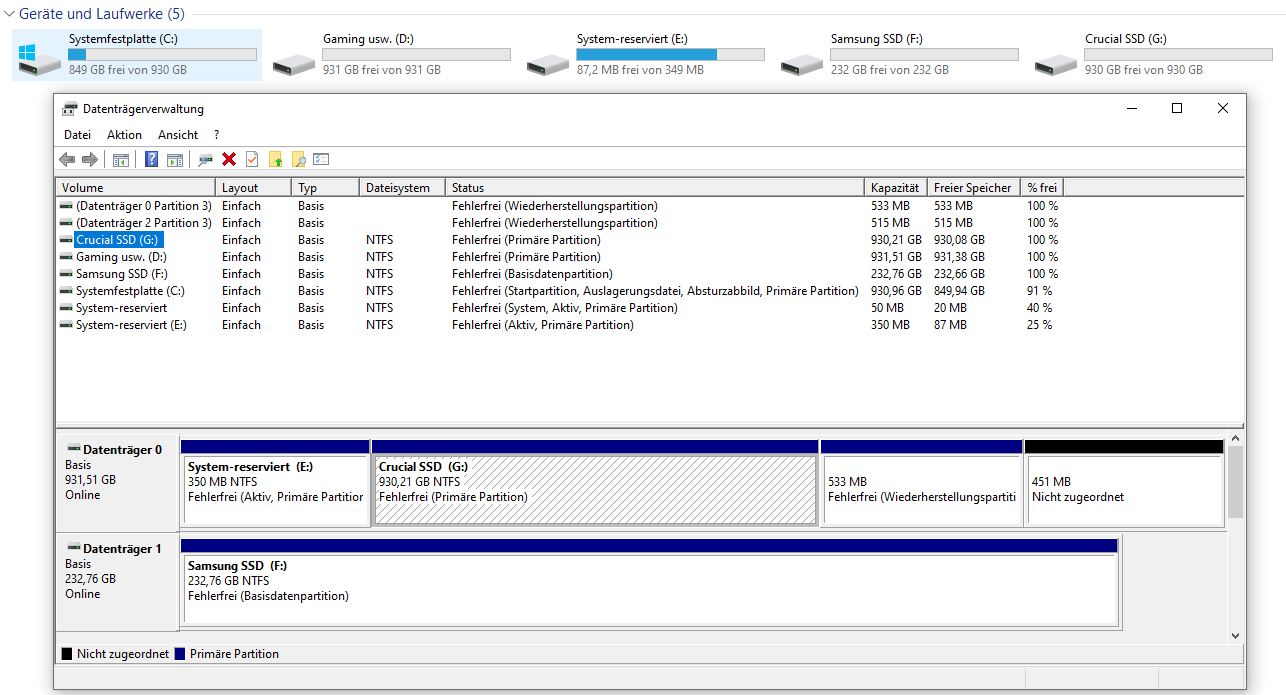Click the Datenträger 1 disk icon

(73, 549)
